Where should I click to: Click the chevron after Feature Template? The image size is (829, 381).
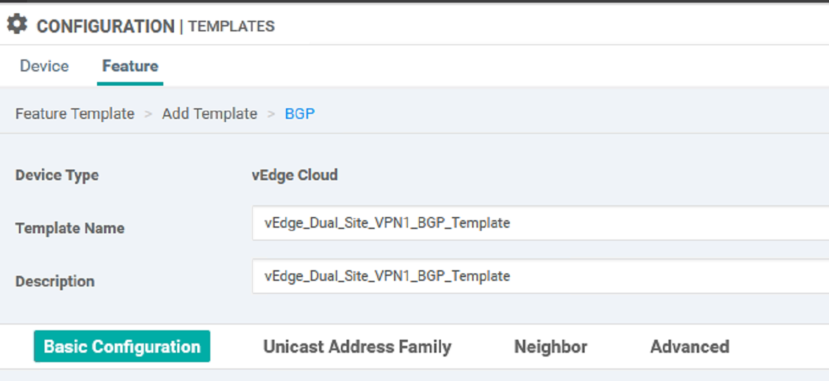[149, 114]
